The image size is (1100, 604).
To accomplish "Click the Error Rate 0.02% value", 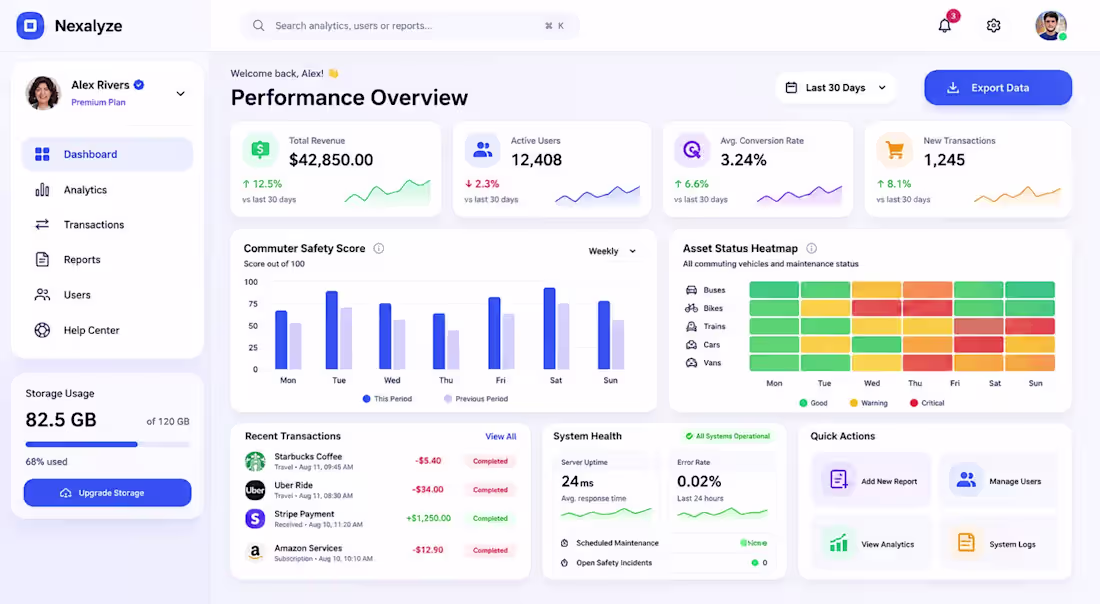I will (x=699, y=481).
